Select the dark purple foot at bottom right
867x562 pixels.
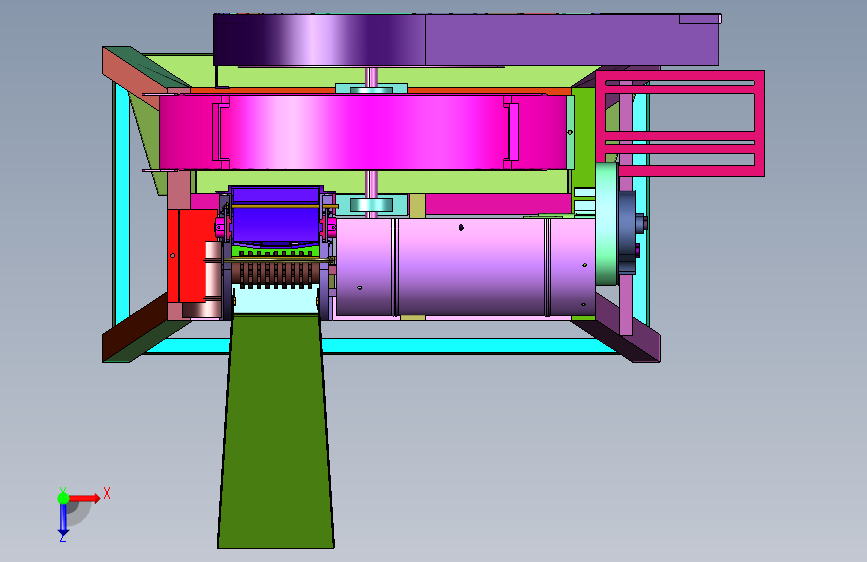[x=628, y=329]
